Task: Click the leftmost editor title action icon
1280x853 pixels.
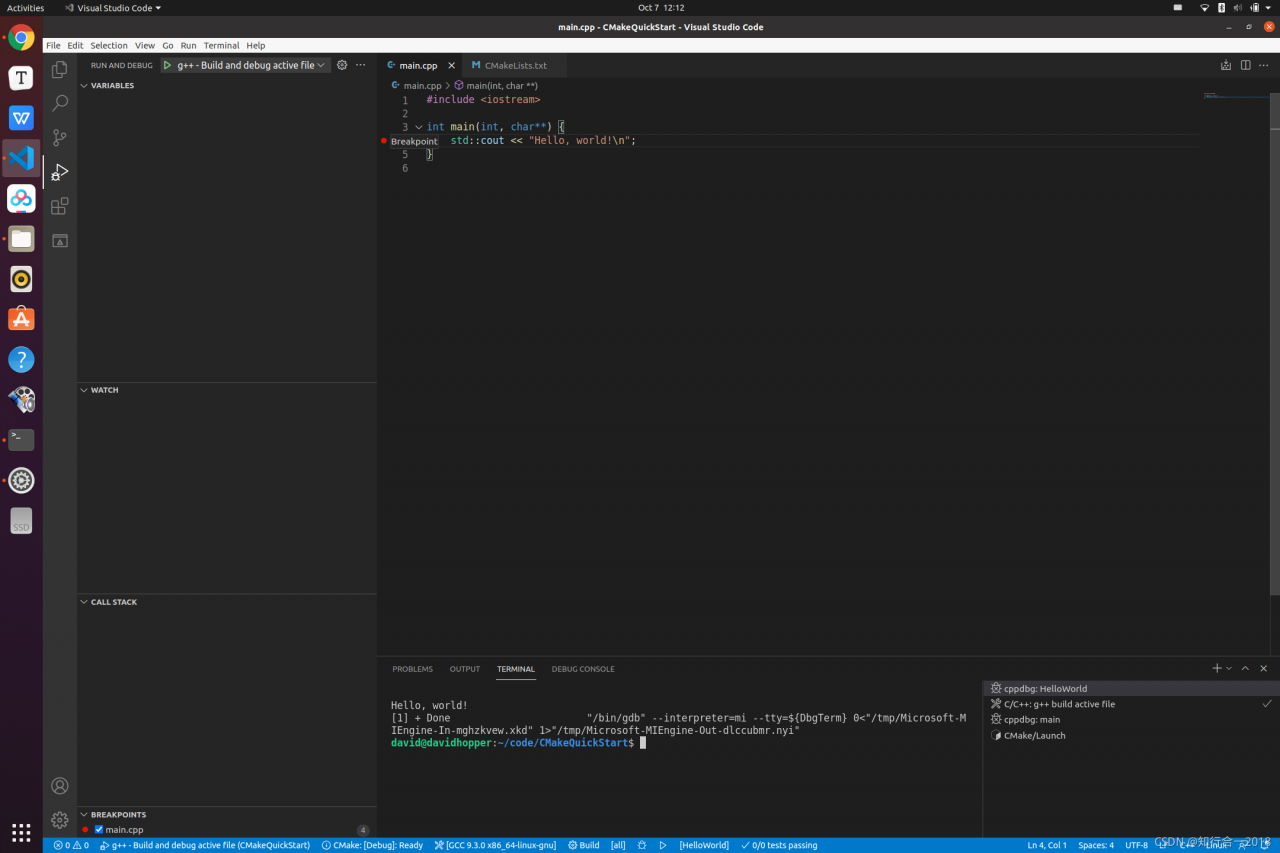Action: coord(1226,65)
